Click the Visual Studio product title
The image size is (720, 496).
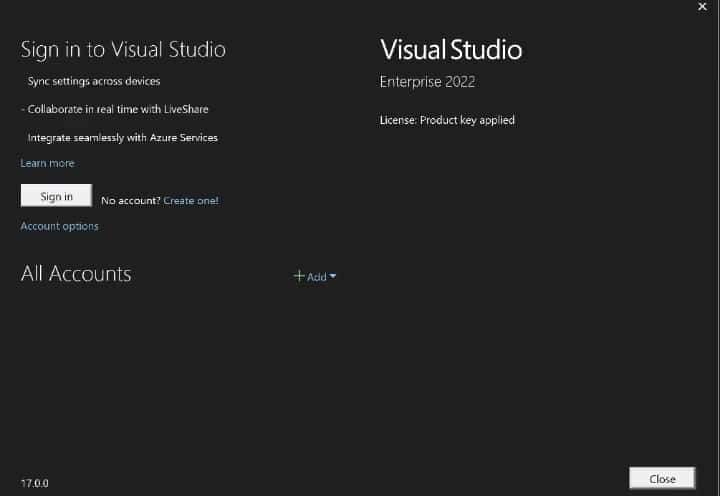(451, 50)
